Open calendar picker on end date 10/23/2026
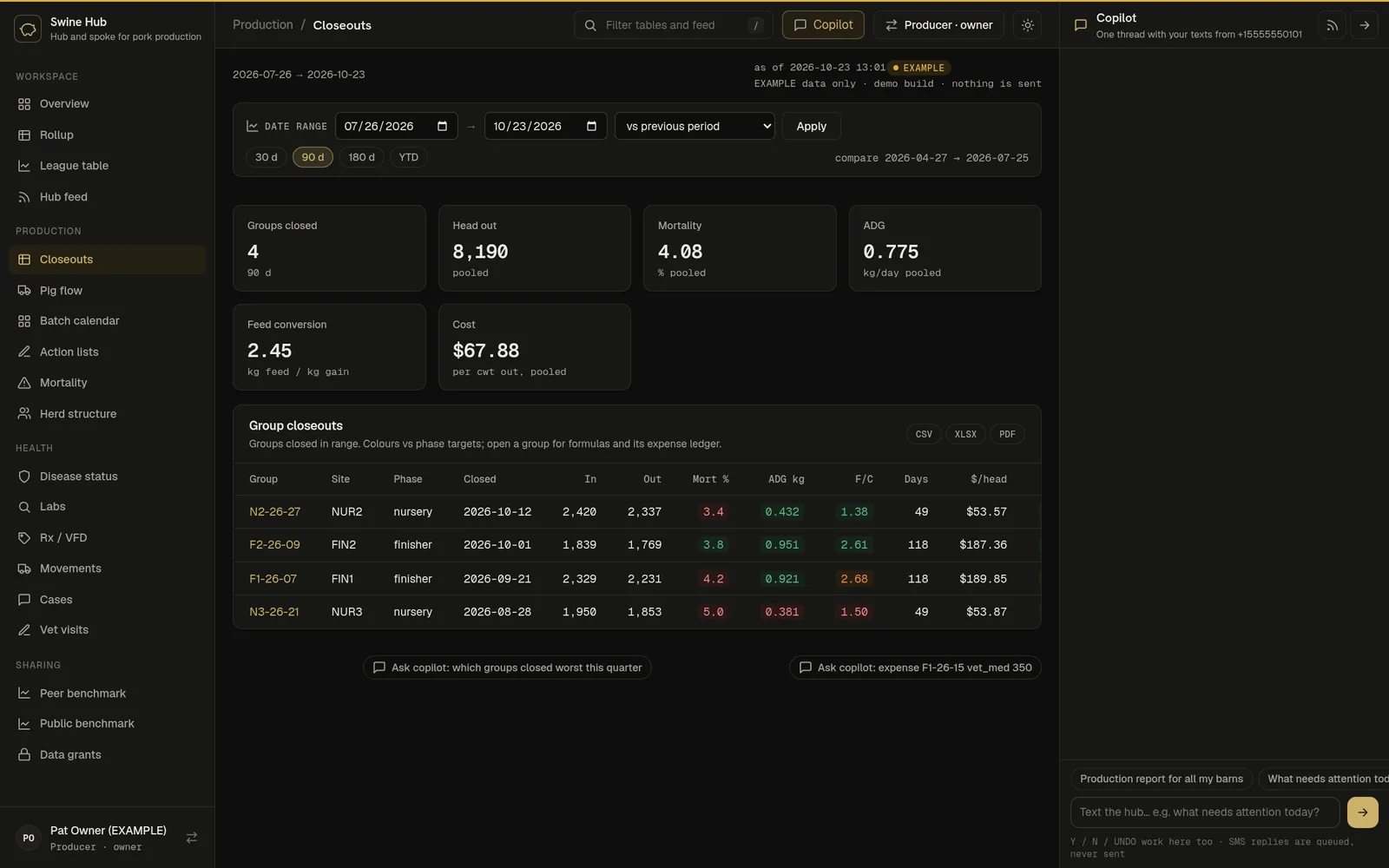Image resolution: width=1389 pixels, height=868 pixels. [x=591, y=126]
